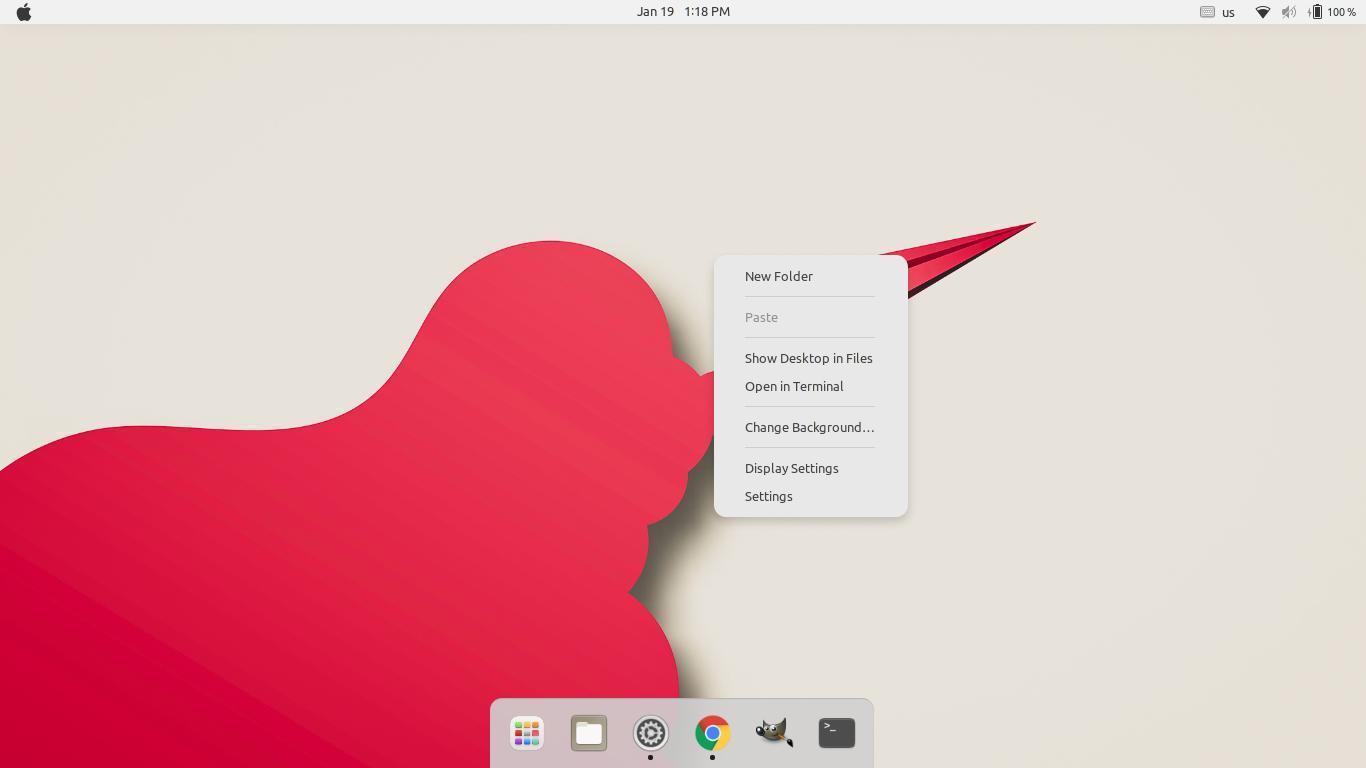Choose Change Background… option
Viewport: 1366px width, 768px height.
(x=809, y=427)
